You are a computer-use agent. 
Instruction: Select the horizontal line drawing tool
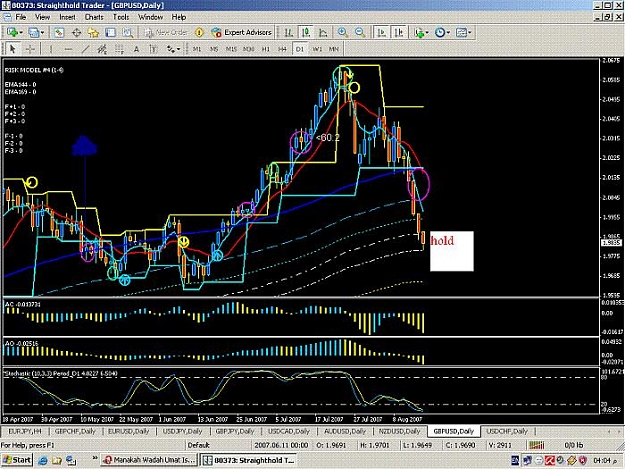coord(68,49)
